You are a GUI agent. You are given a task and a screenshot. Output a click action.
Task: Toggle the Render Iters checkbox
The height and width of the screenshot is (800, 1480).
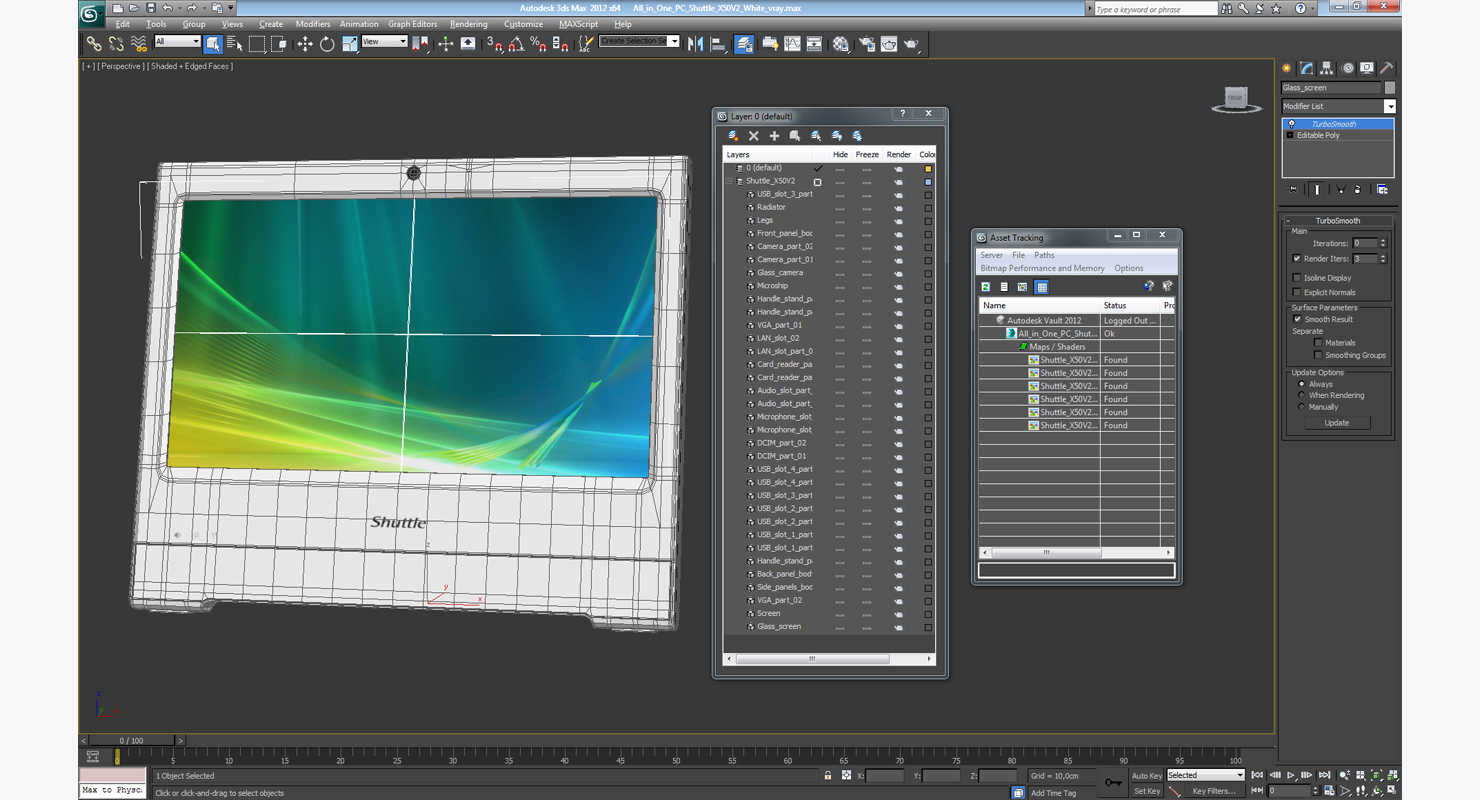[1297, 259]
